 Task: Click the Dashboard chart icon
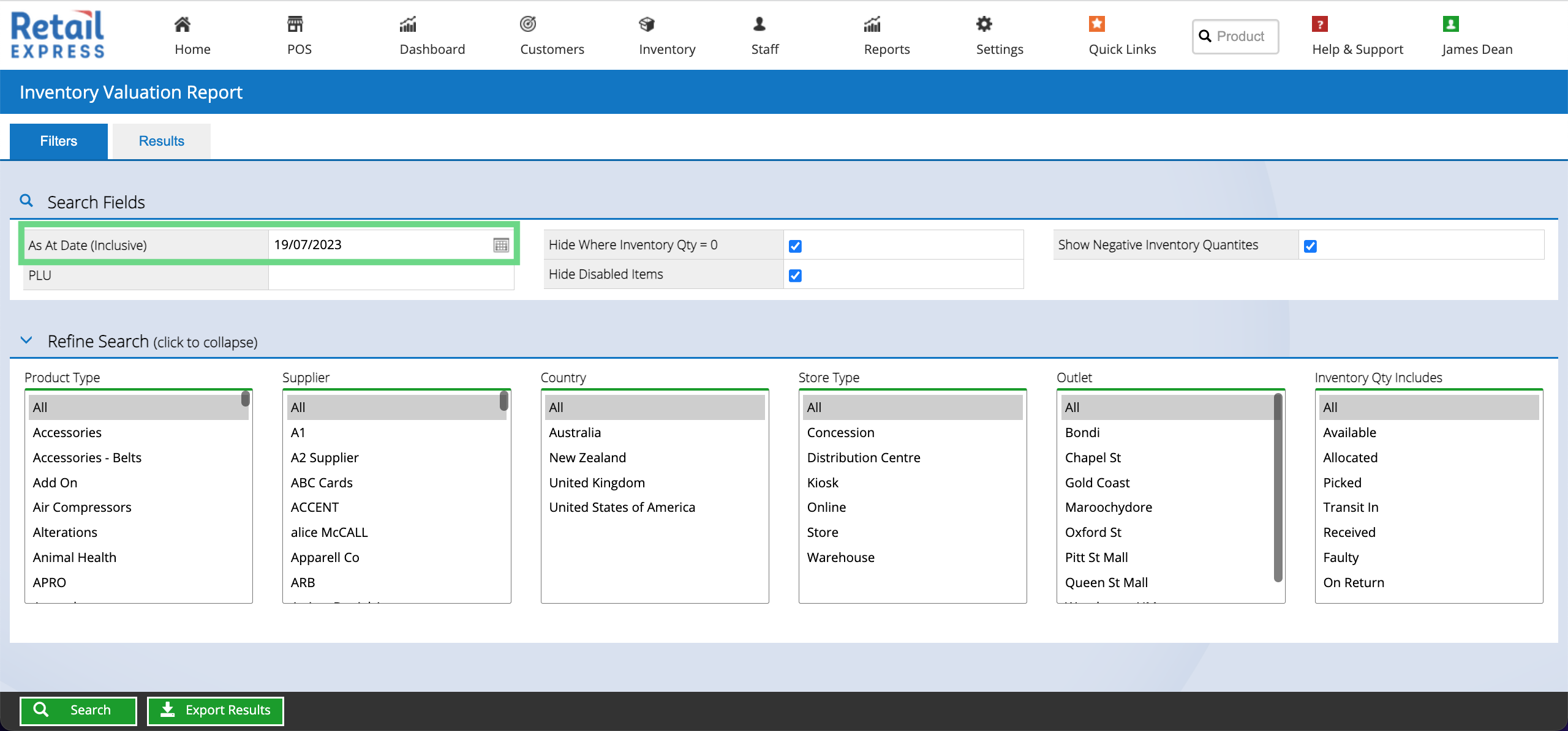point(408,24)
